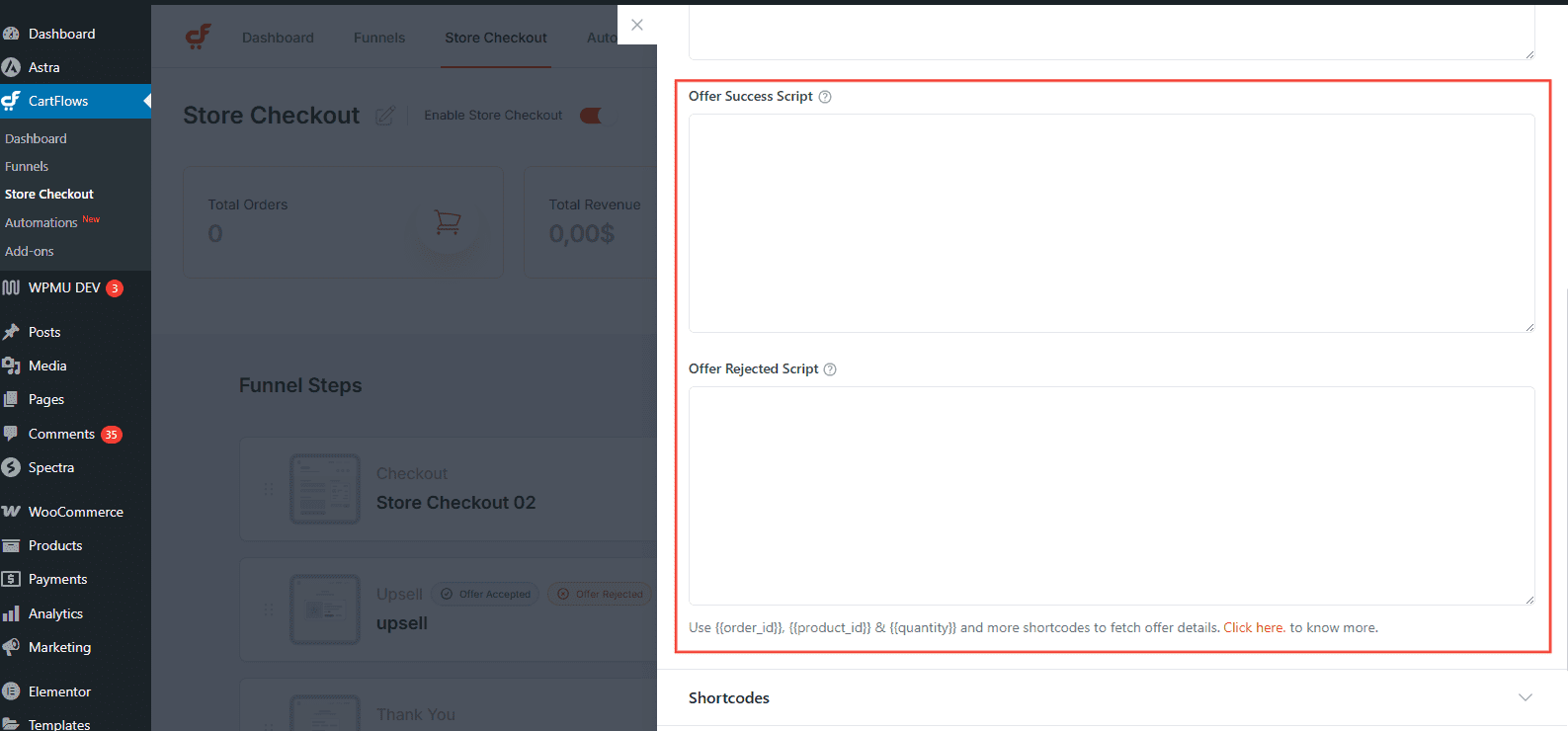Screen dimensions: 1568x731
Task: Close the settings panel with X
Action: (x=637, y=25)
